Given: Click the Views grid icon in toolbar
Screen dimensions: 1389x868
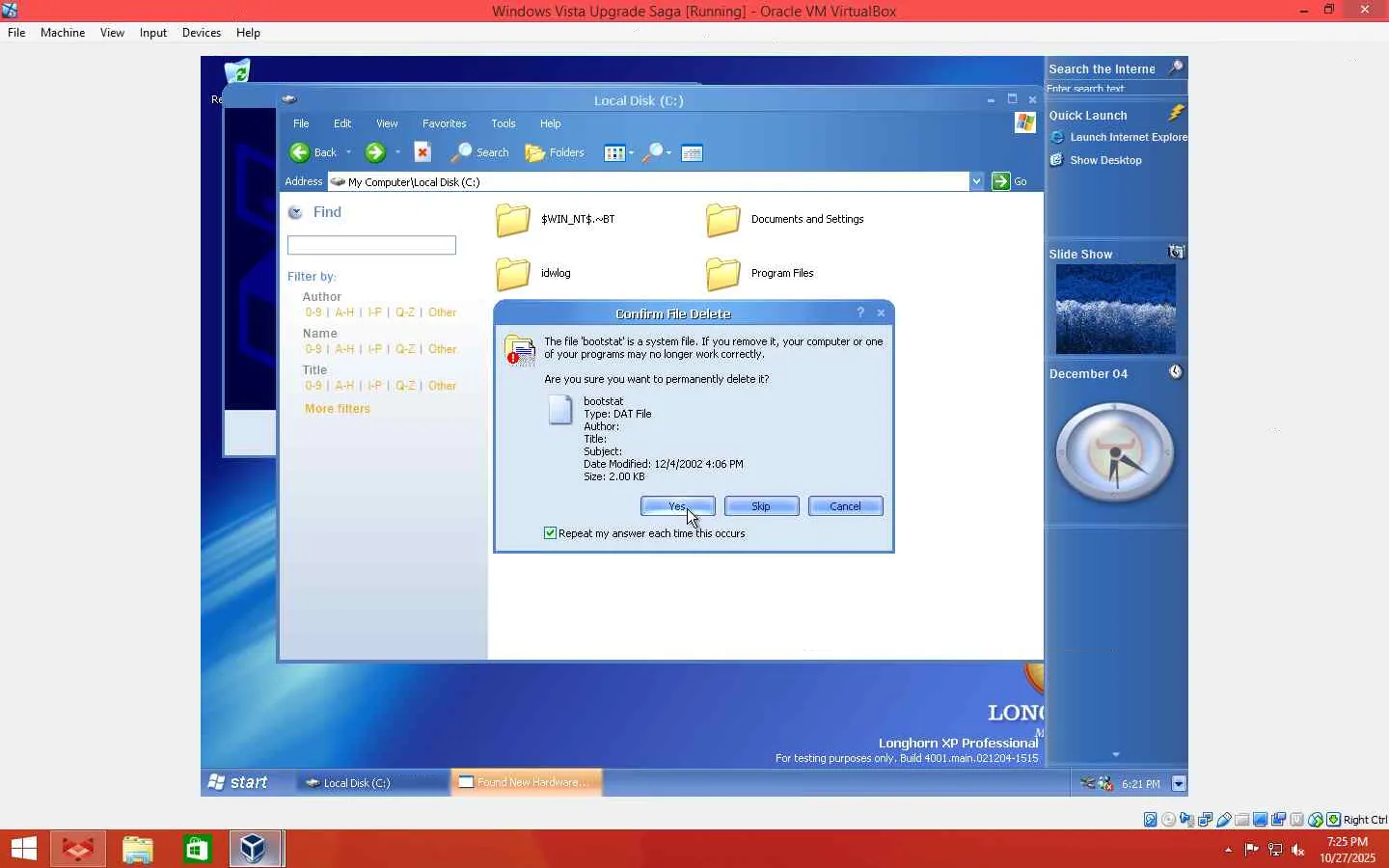Looking at the screenshot, I should click(x=614, y=153).
